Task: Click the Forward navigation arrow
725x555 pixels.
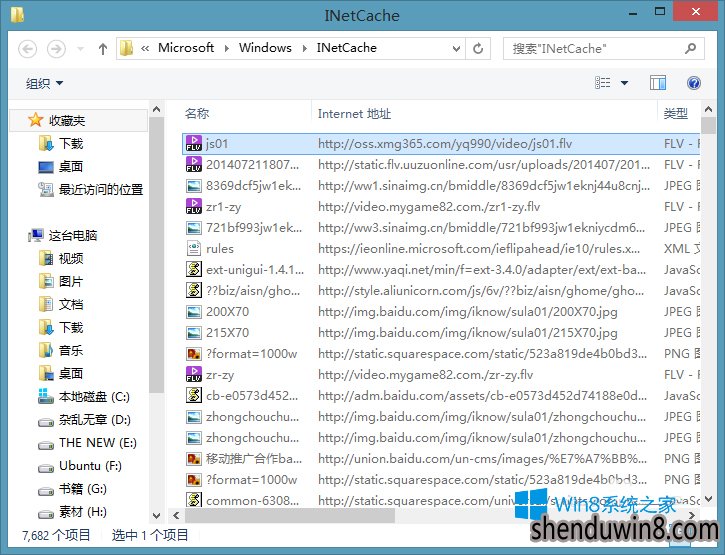Action: 56,49
